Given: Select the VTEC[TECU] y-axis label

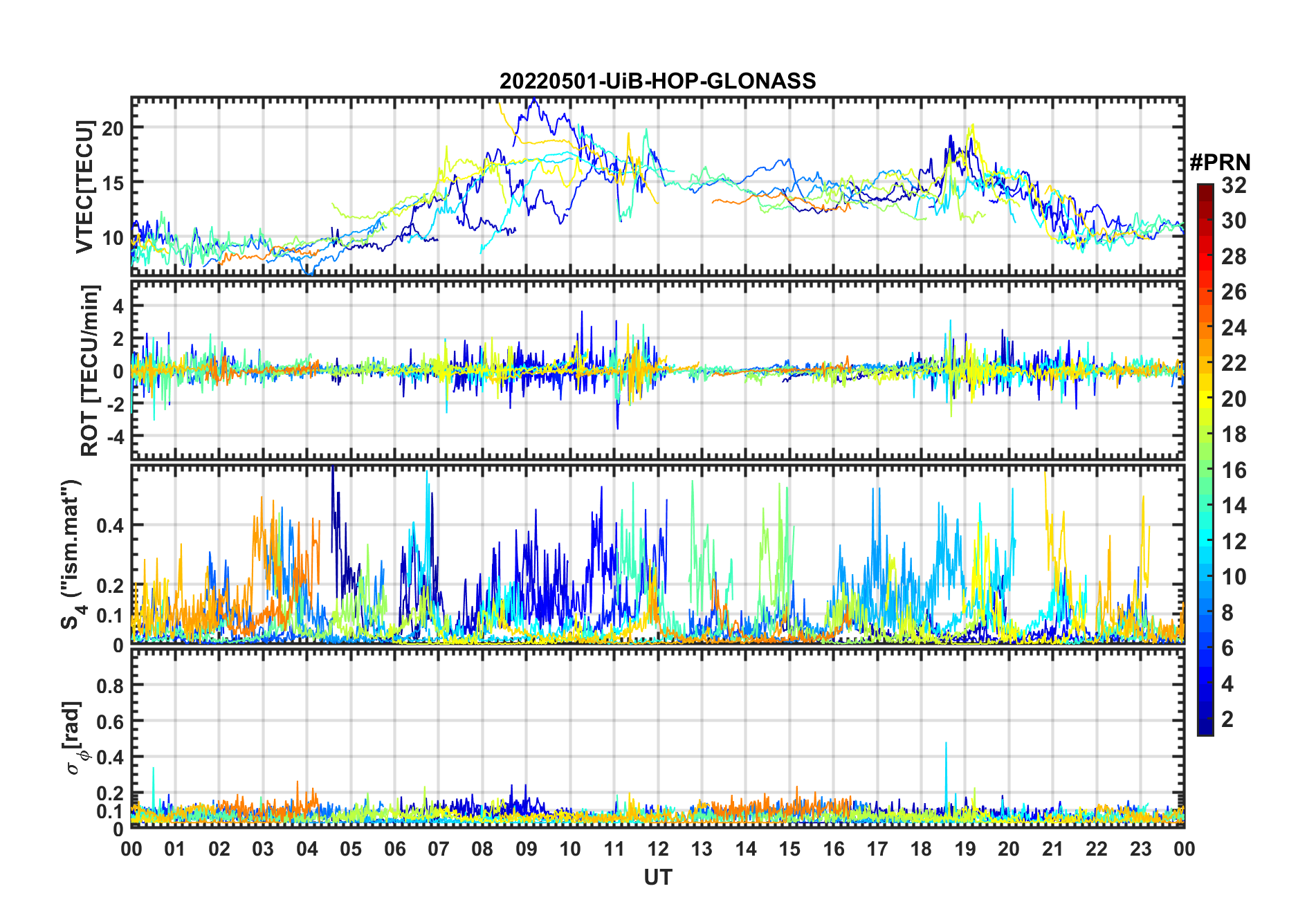Looking at the screenshot, I should pyautogui.click(x=84, y=186).
